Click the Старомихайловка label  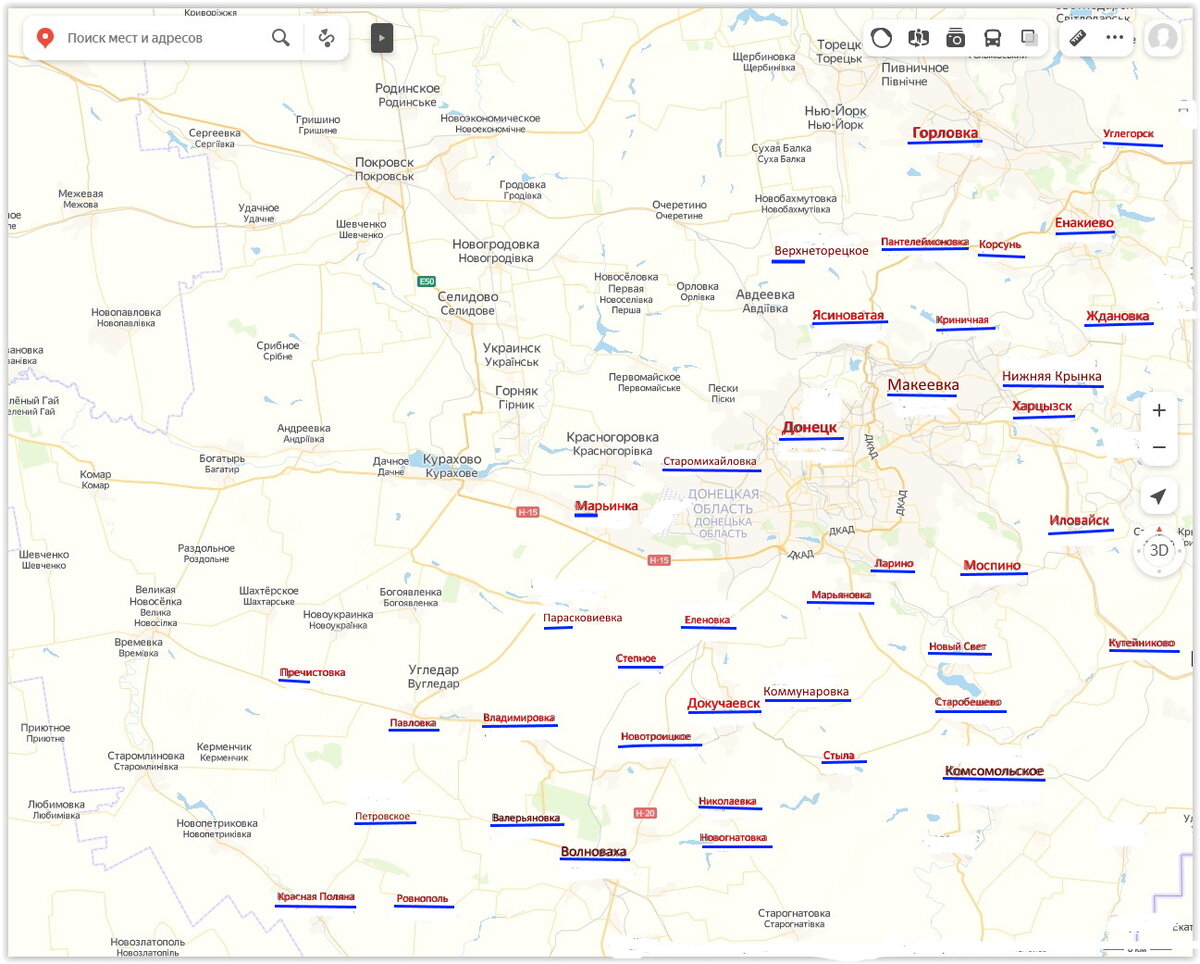pos(710,461)
